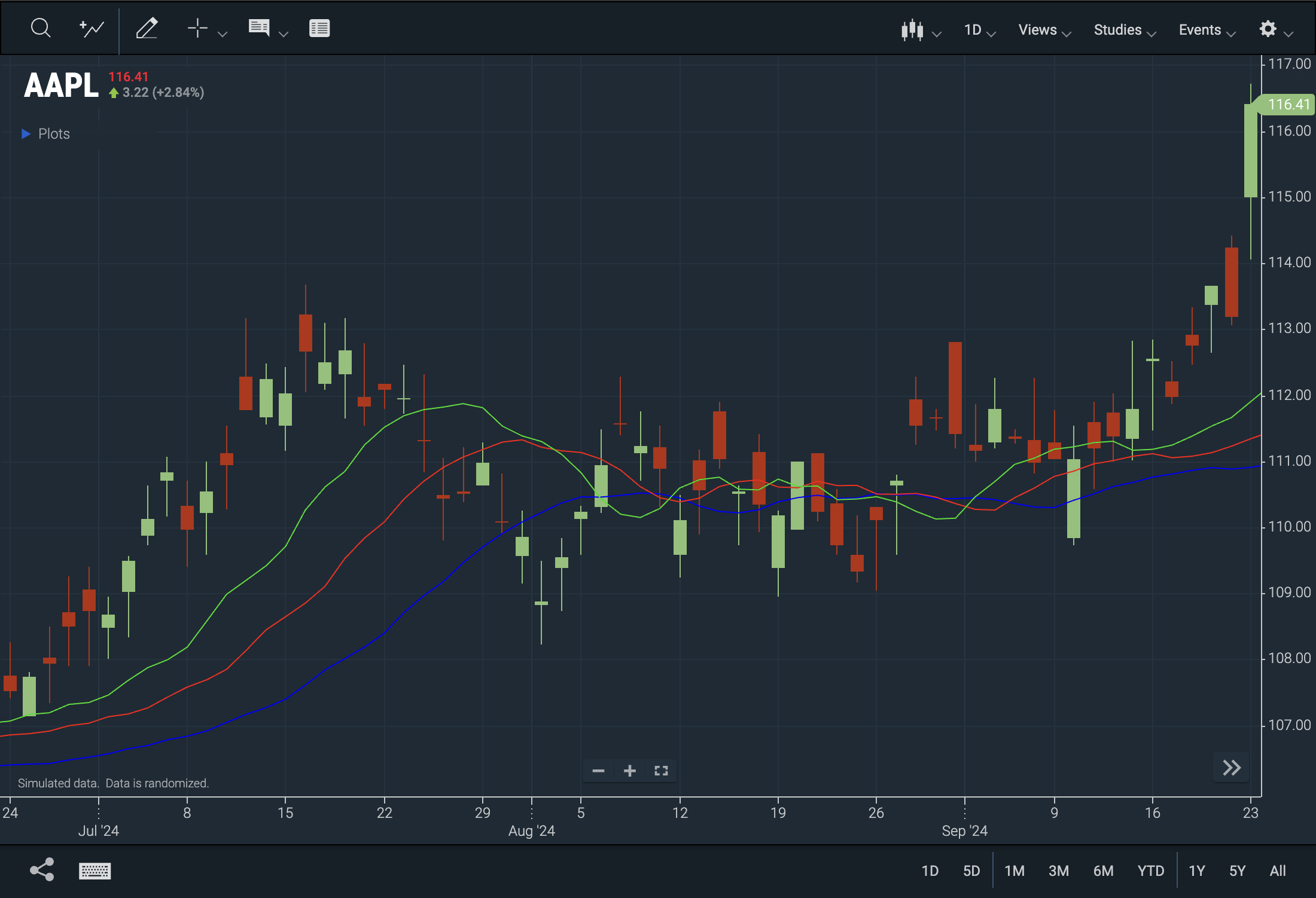Select the 1D range button
Viewport: 1316px width, 898px height.
click(x=930, y=871)
